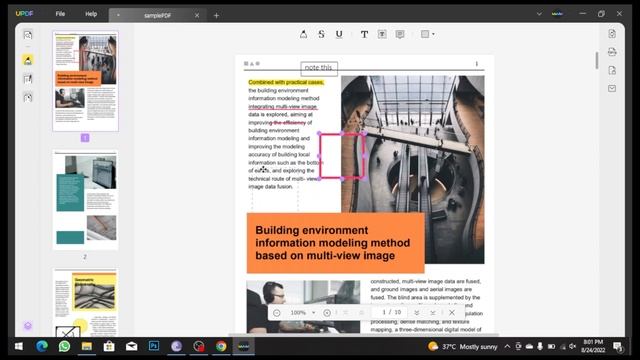Select page 3 thumbnail
This screenshot has width=640, height=360.
click(86, 303)
